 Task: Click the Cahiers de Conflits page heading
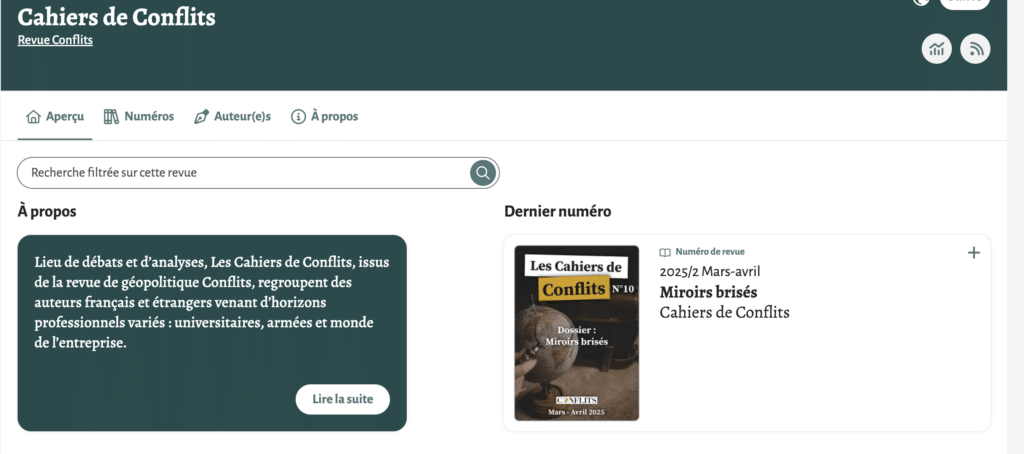(x=116, y=17)
